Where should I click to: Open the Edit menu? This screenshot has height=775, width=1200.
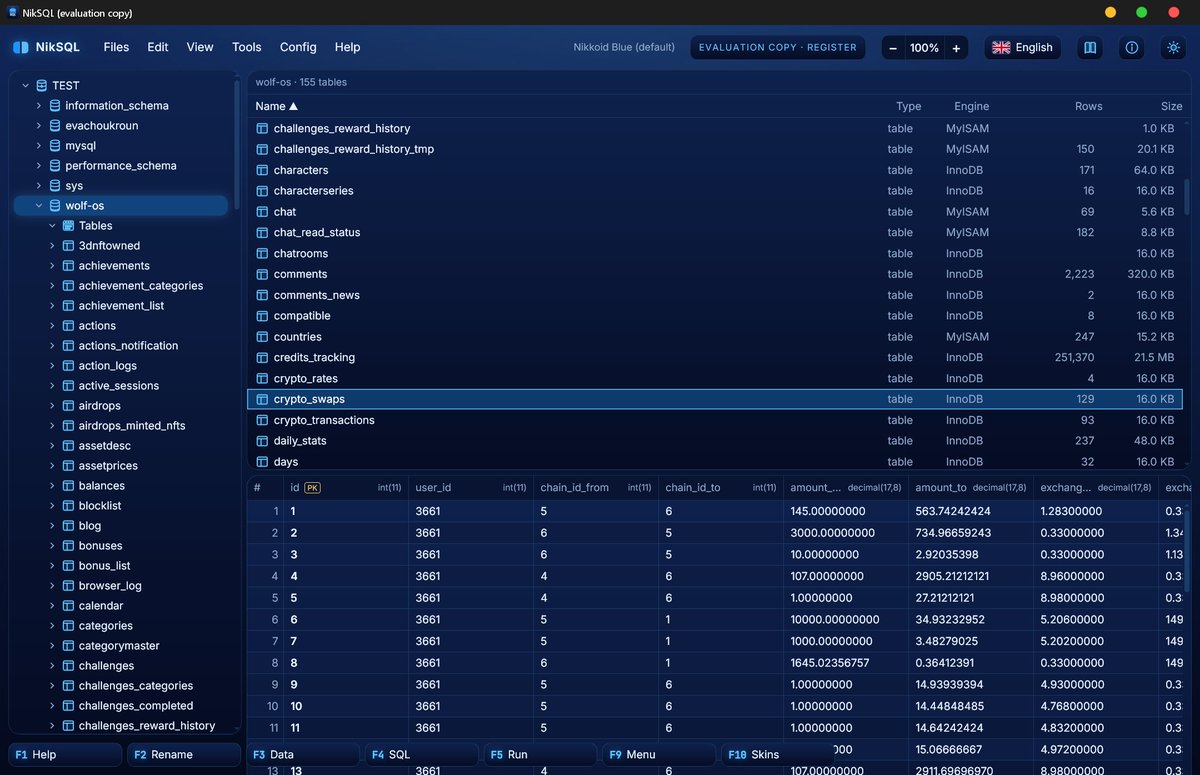(x=158, y=47)
